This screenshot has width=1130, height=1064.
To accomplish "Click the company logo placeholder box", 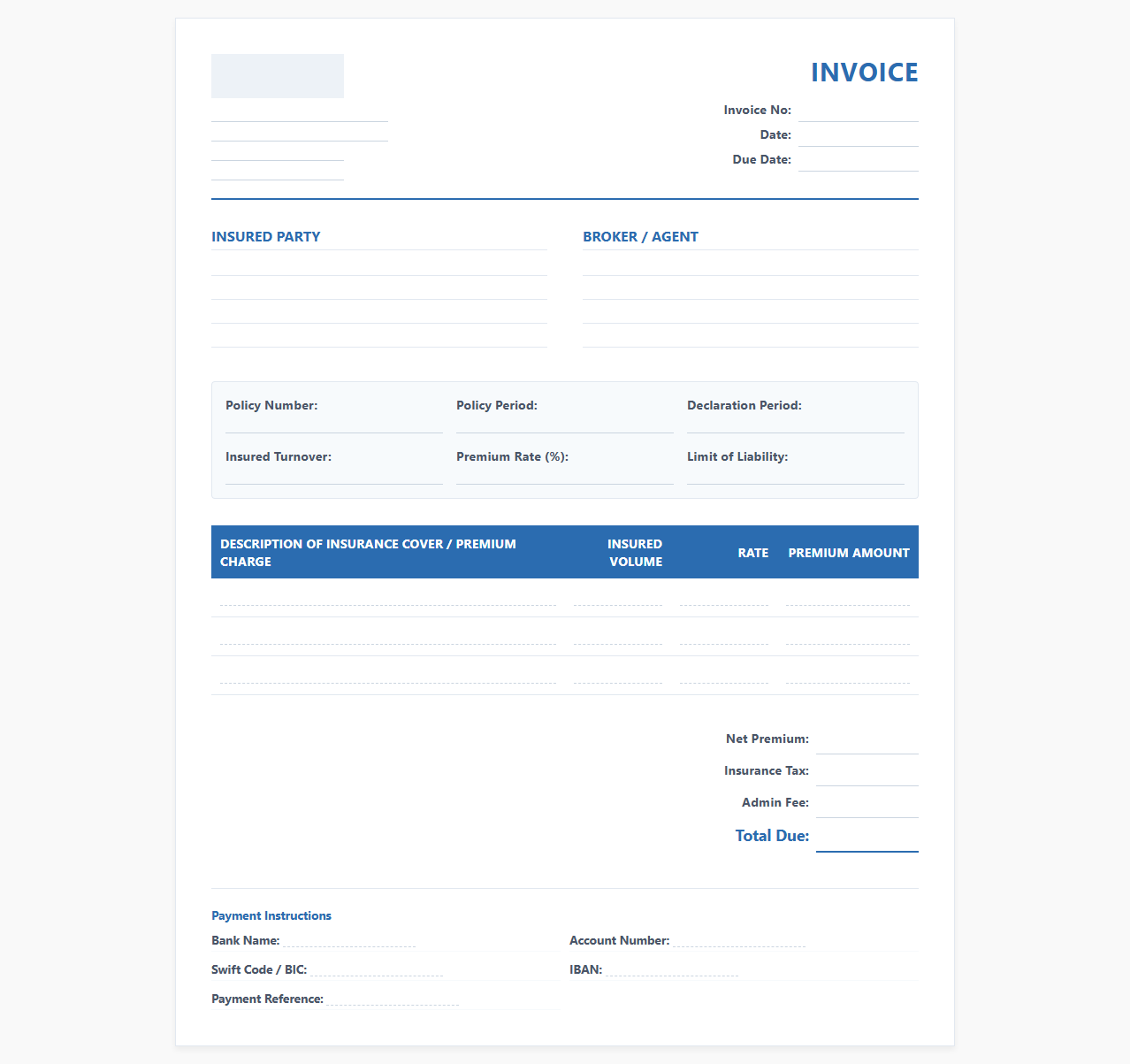I will [278, 76].
